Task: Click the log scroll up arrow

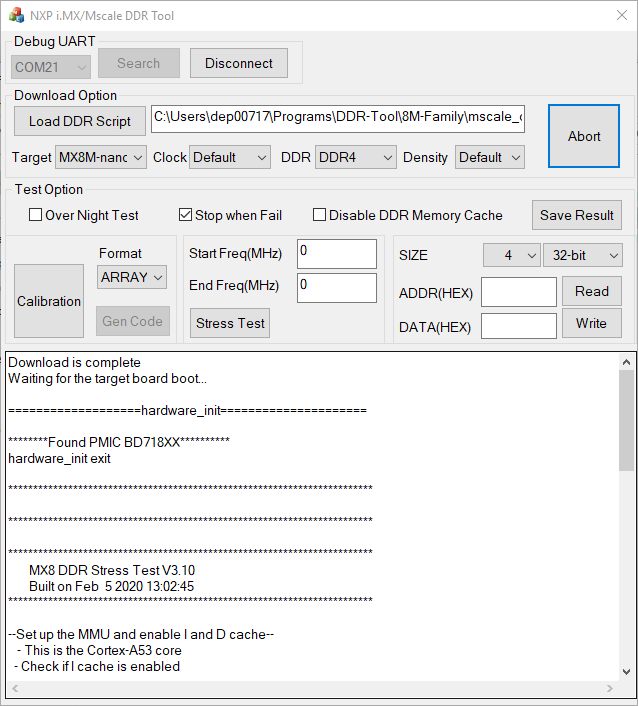Action: [626, 362]
